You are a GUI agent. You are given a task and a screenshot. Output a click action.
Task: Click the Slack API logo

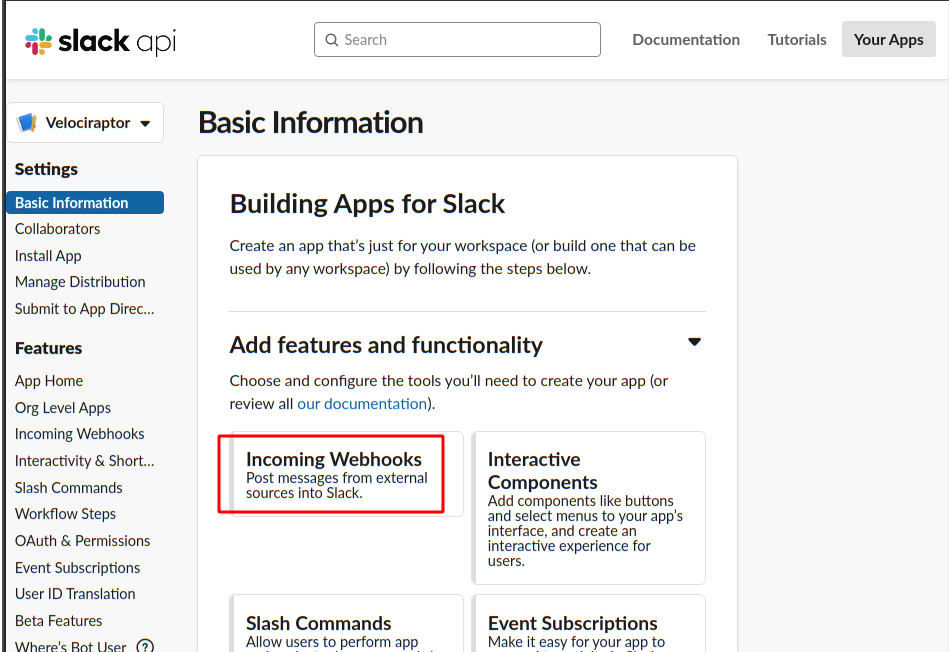point(100,41)
